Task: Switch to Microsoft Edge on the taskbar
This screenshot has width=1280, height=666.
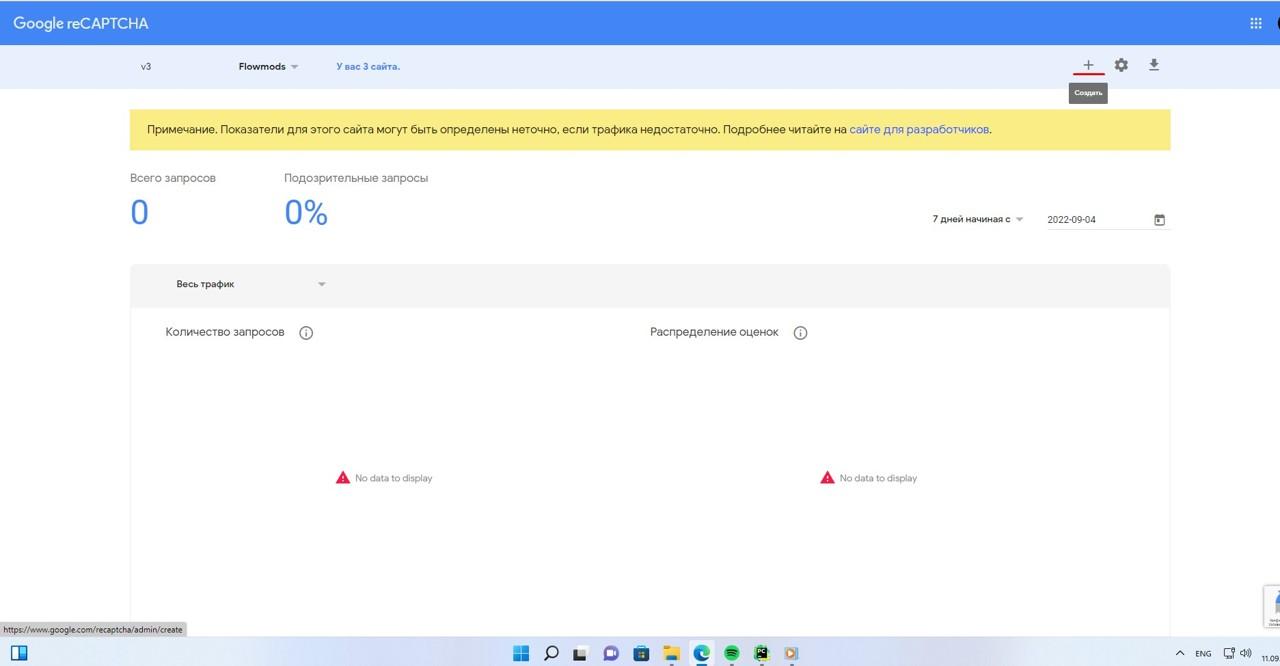Action: coord(701,653)
